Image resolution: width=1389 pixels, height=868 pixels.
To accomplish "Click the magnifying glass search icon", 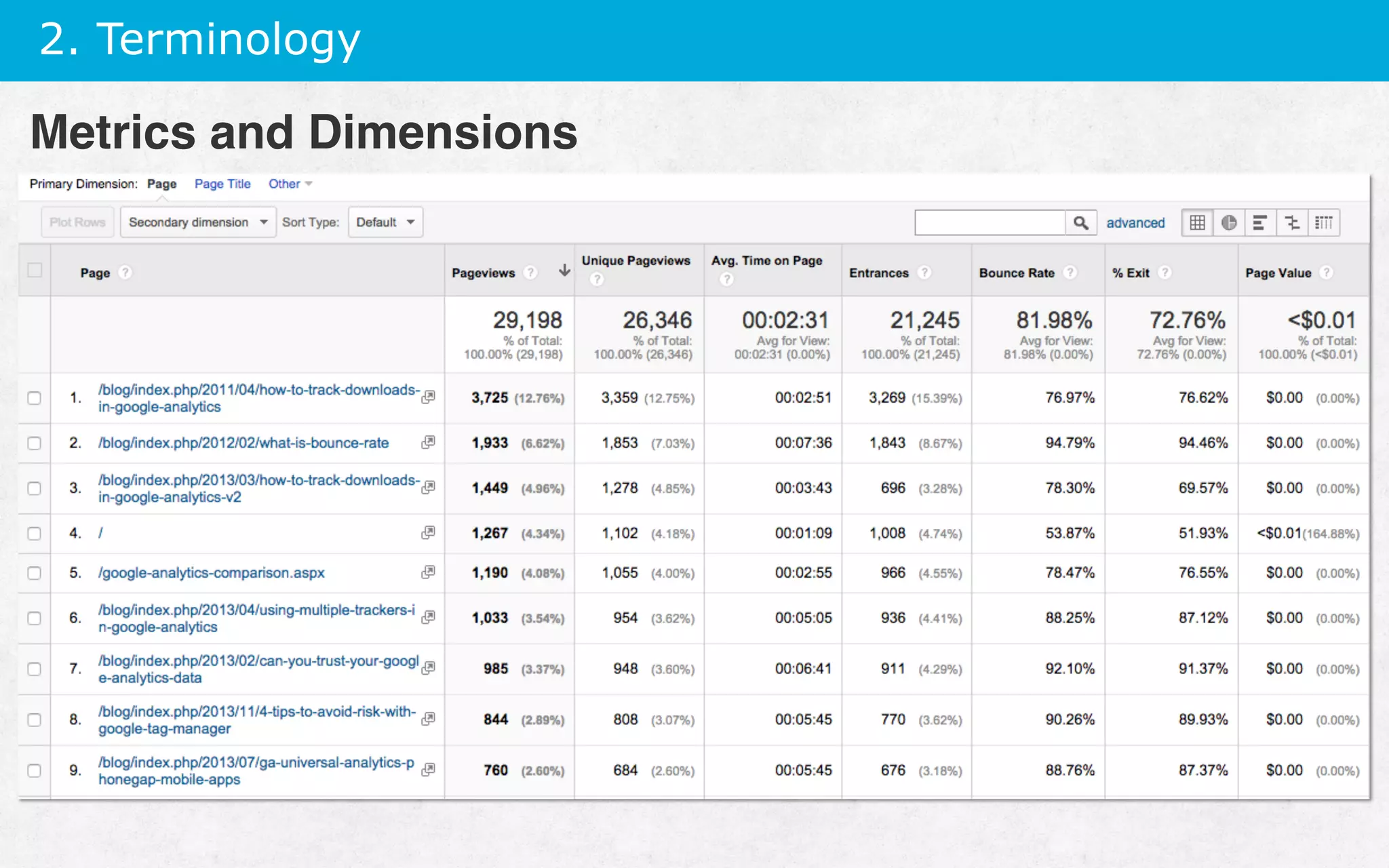I will tap(1080, 223).
